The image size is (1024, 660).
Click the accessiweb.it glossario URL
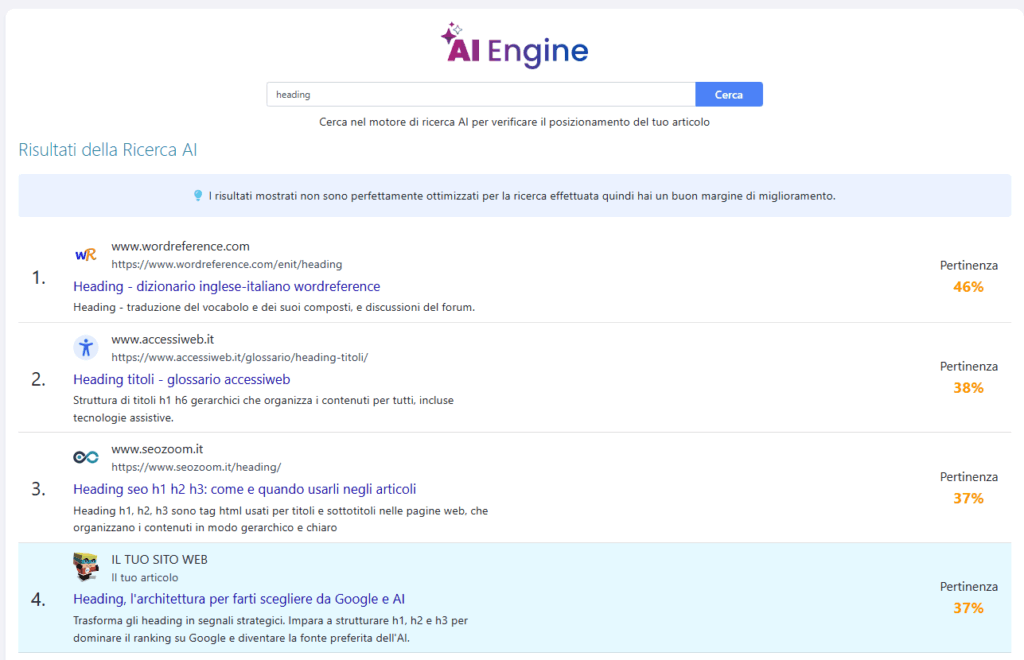tap(240, 357)
